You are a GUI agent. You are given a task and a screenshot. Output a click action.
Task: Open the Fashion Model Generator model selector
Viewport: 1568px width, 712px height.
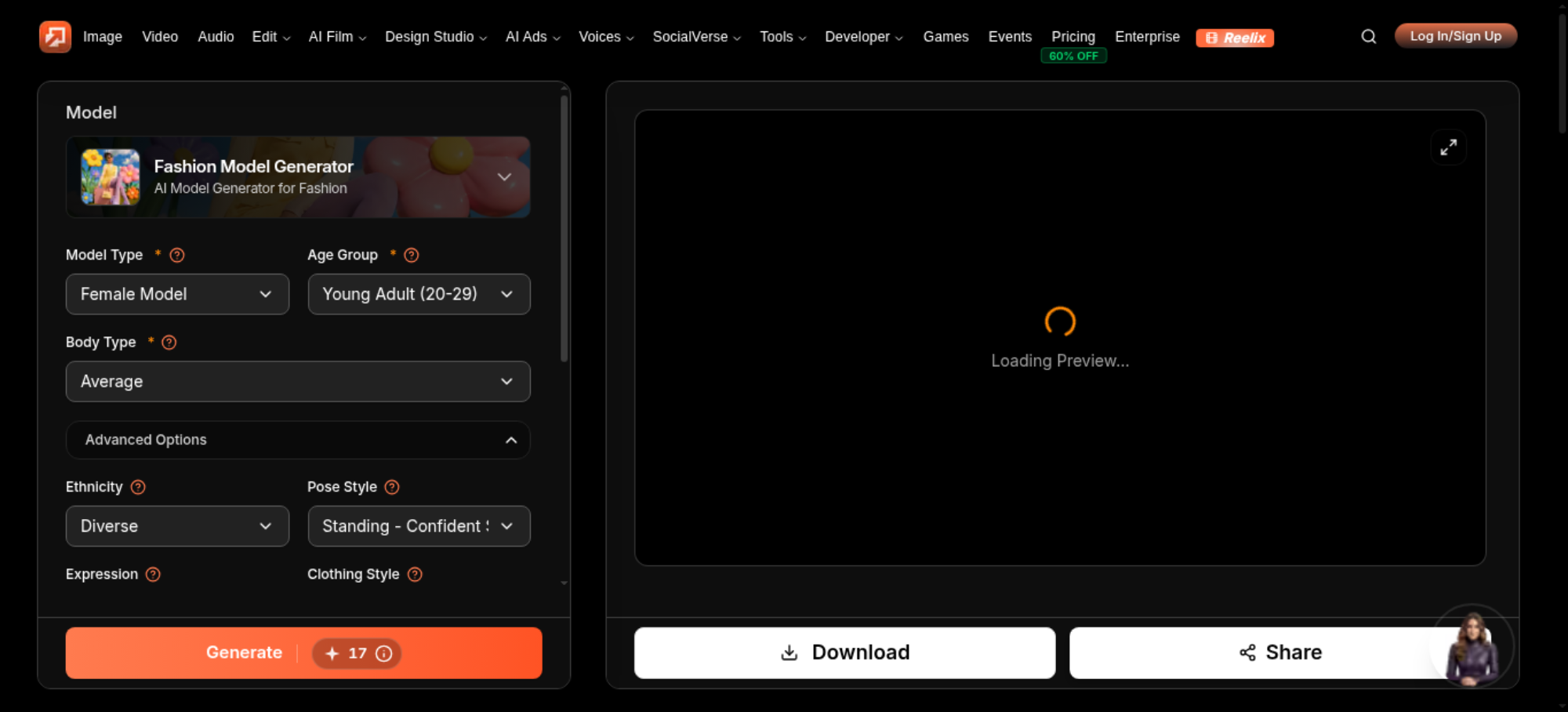(298, 177)
